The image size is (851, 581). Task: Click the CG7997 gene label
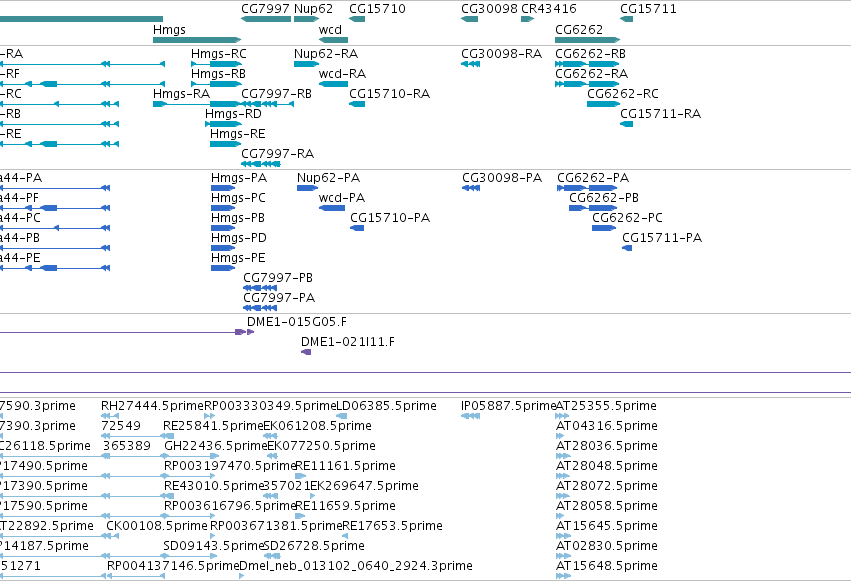tap(265, 9)
